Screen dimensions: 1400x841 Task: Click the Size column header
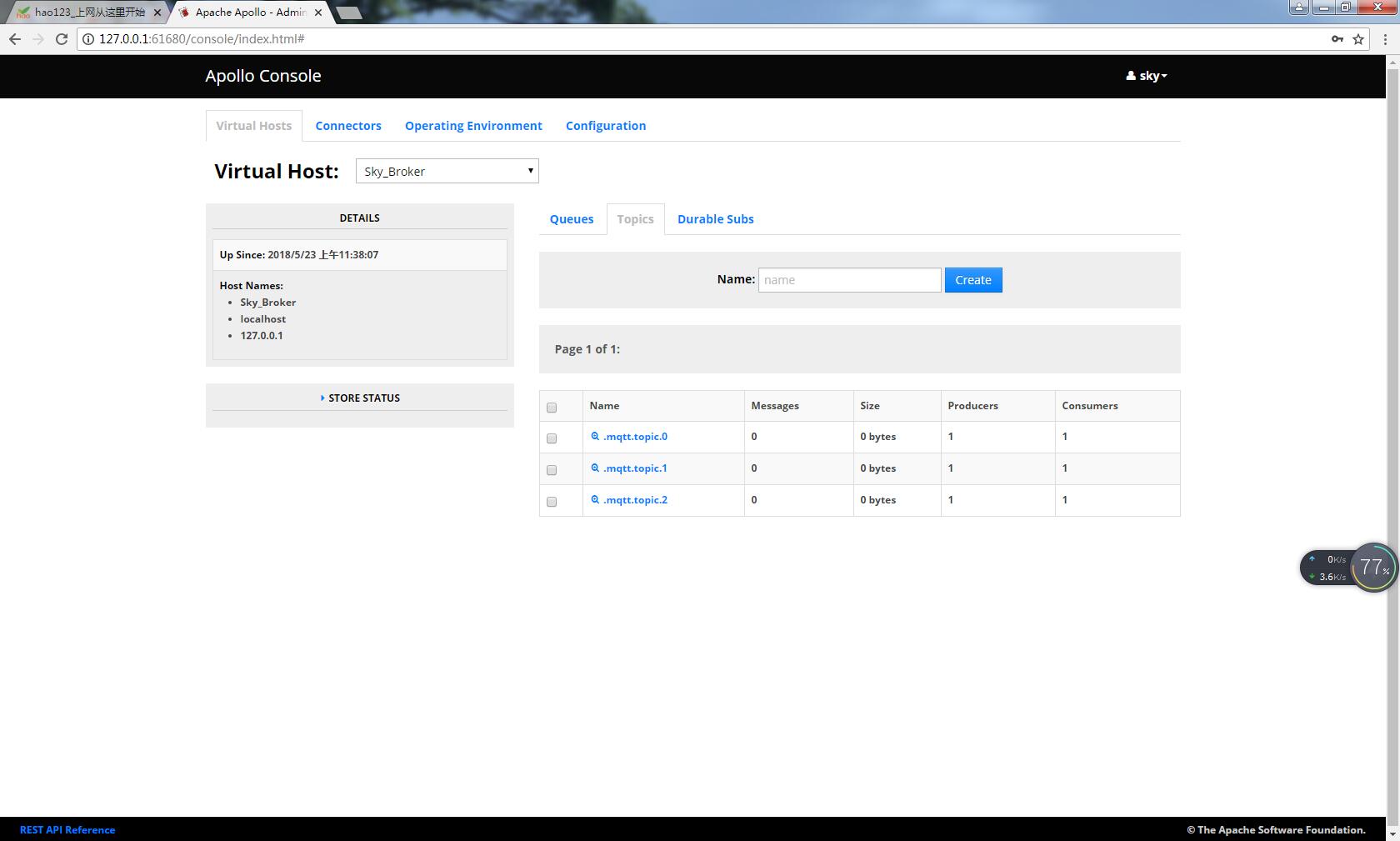870,405
